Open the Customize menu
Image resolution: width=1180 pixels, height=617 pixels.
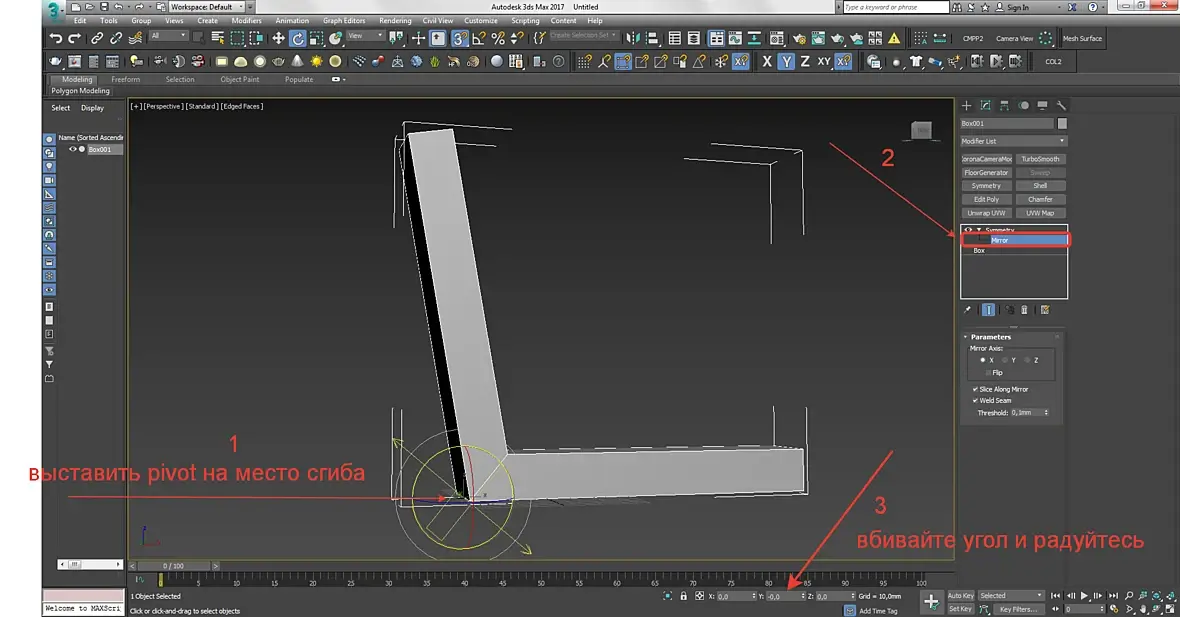click(481, 20)
